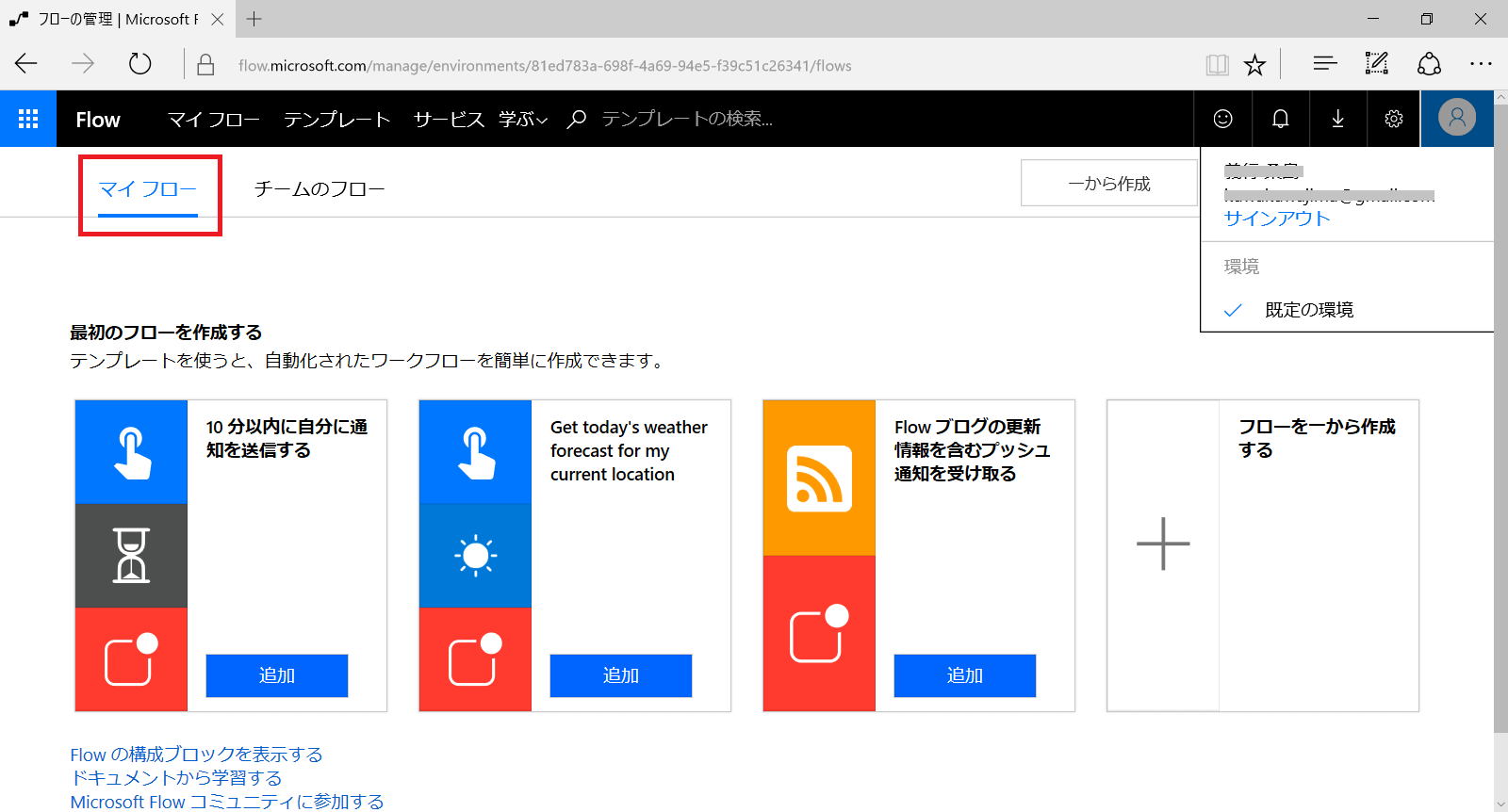Open Microsoft Flow コミュニティに参加する link
The image size is (1508, 812).
tap(227, 802)
